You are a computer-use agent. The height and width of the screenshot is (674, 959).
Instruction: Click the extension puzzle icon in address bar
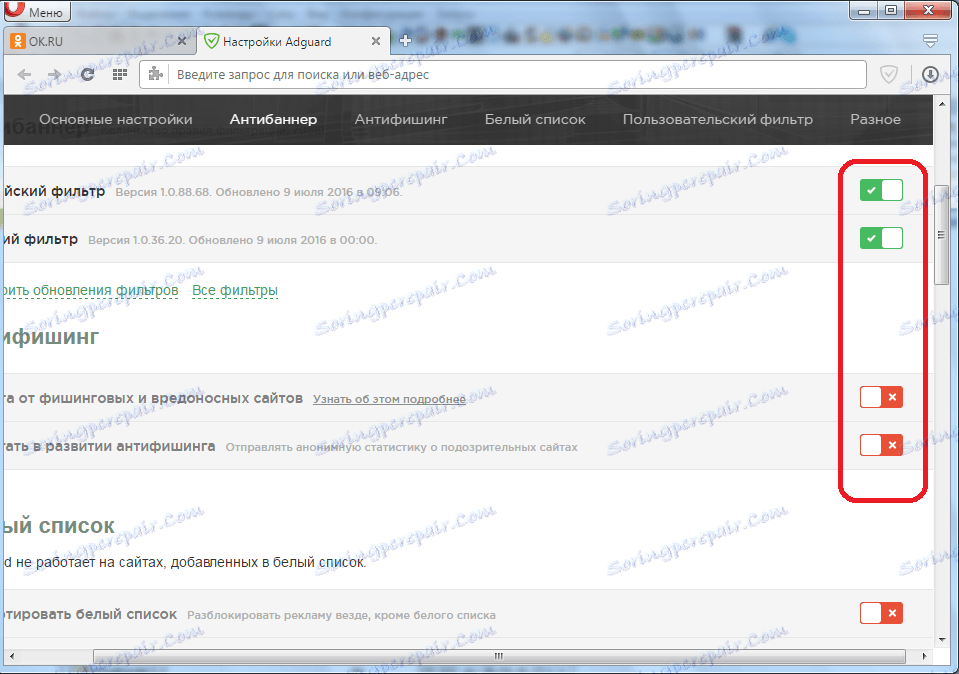click(156, 74)
